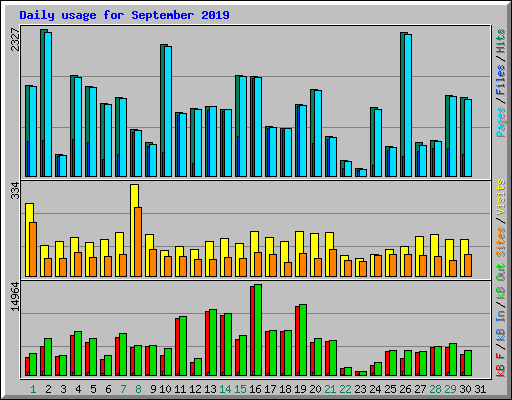Click the green kB Out bar for day 19
This screenshot has width=512, height=400.
[303, 340]
